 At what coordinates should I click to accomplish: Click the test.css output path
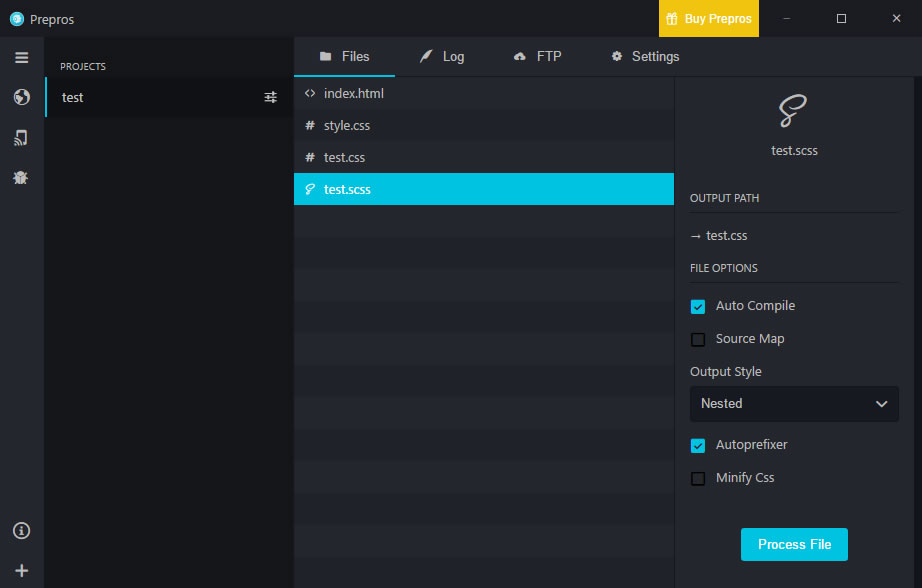coord(726,236)
